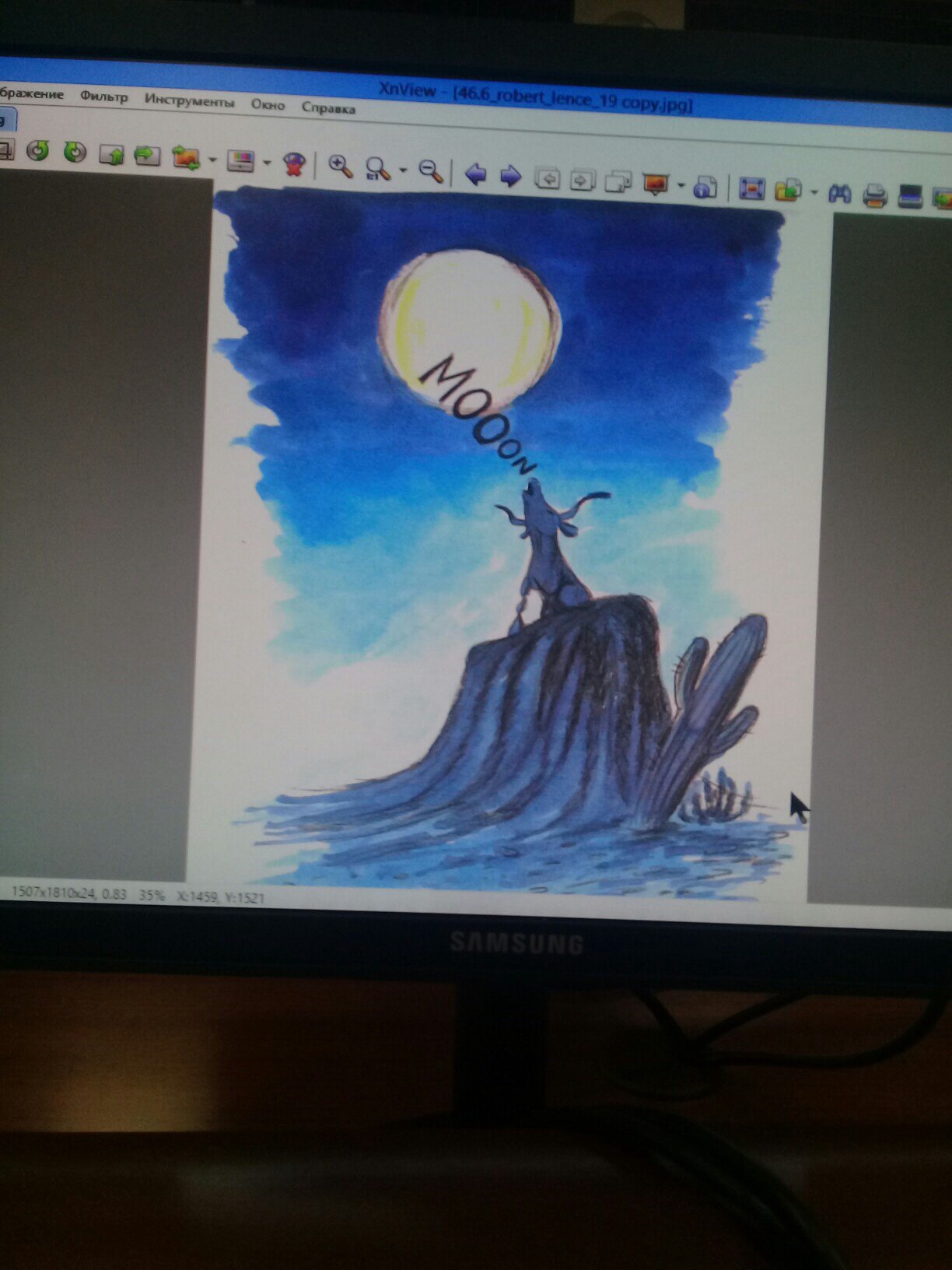
Task: Click the convert icon at the toolbar end
Action: tap(942, 198)
